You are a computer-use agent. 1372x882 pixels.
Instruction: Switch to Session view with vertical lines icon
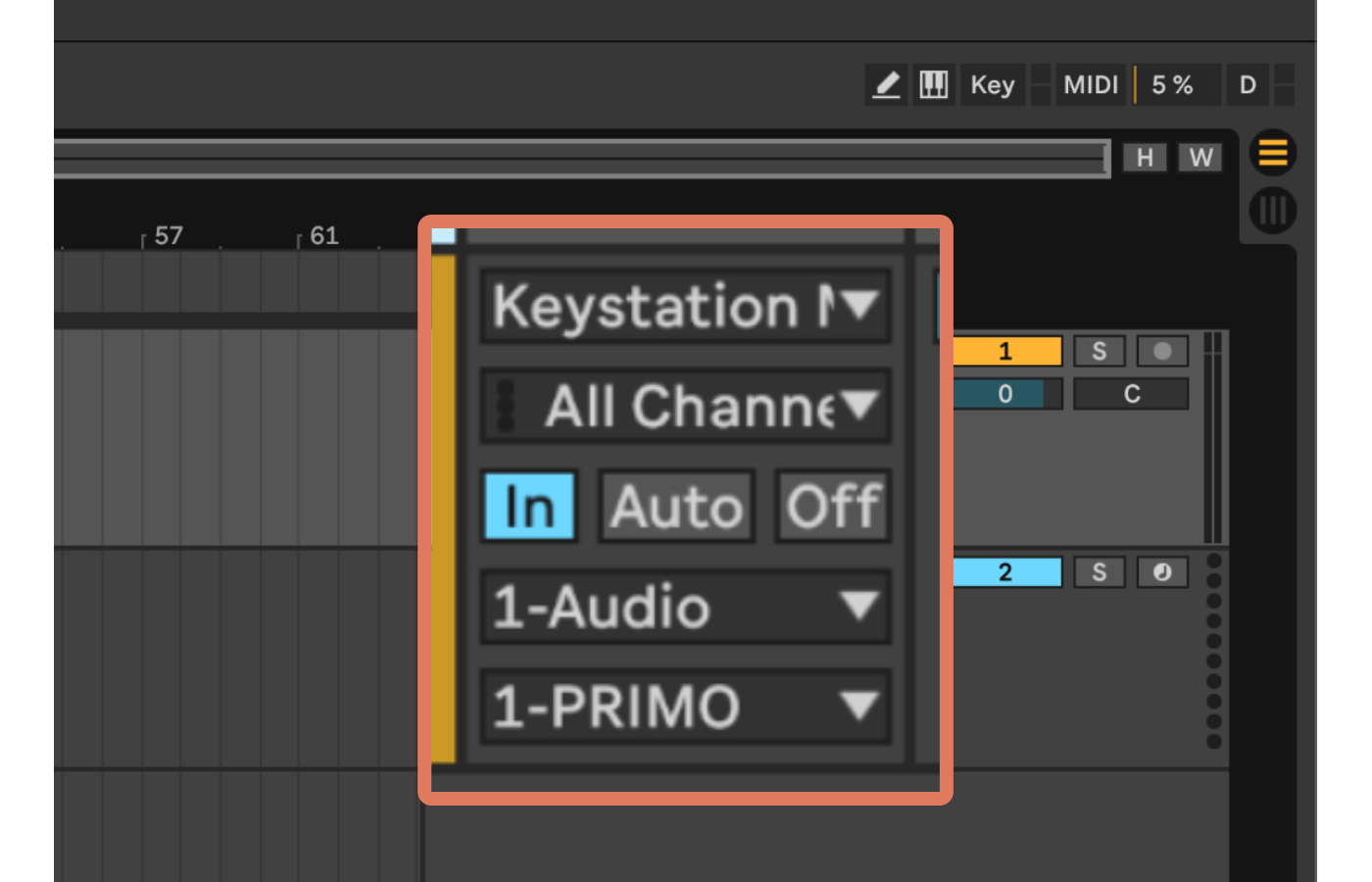[x=1273, y=210]
